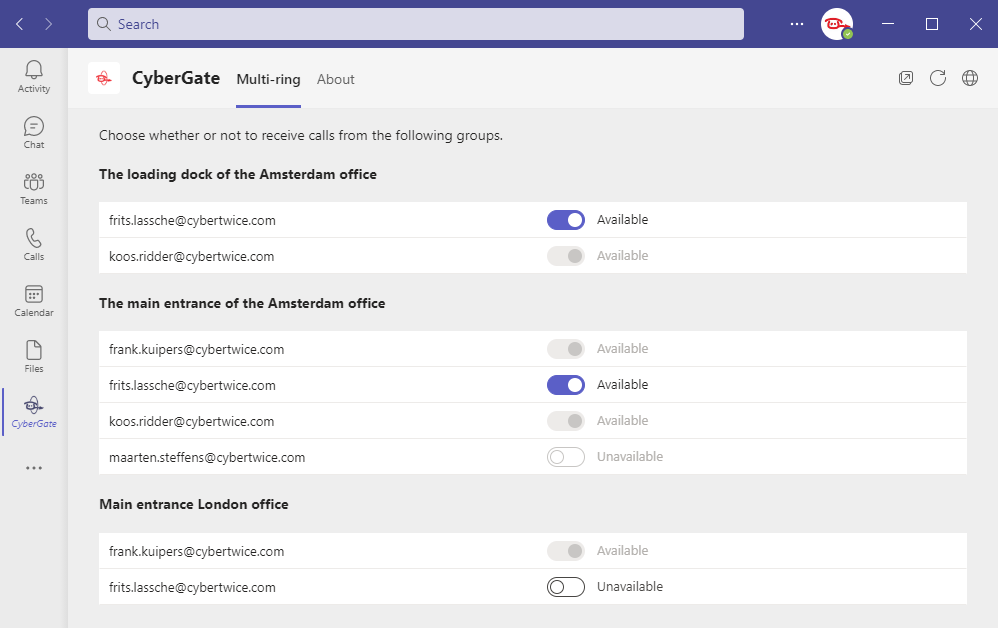Enable frits.lassche for London office
The width and height of the screenshot is (998, 628).
(566, 587)
